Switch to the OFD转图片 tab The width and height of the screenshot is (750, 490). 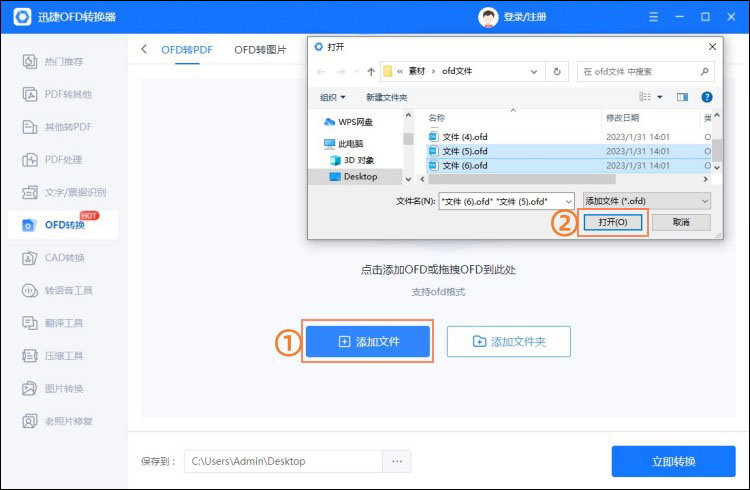(260, 50)
